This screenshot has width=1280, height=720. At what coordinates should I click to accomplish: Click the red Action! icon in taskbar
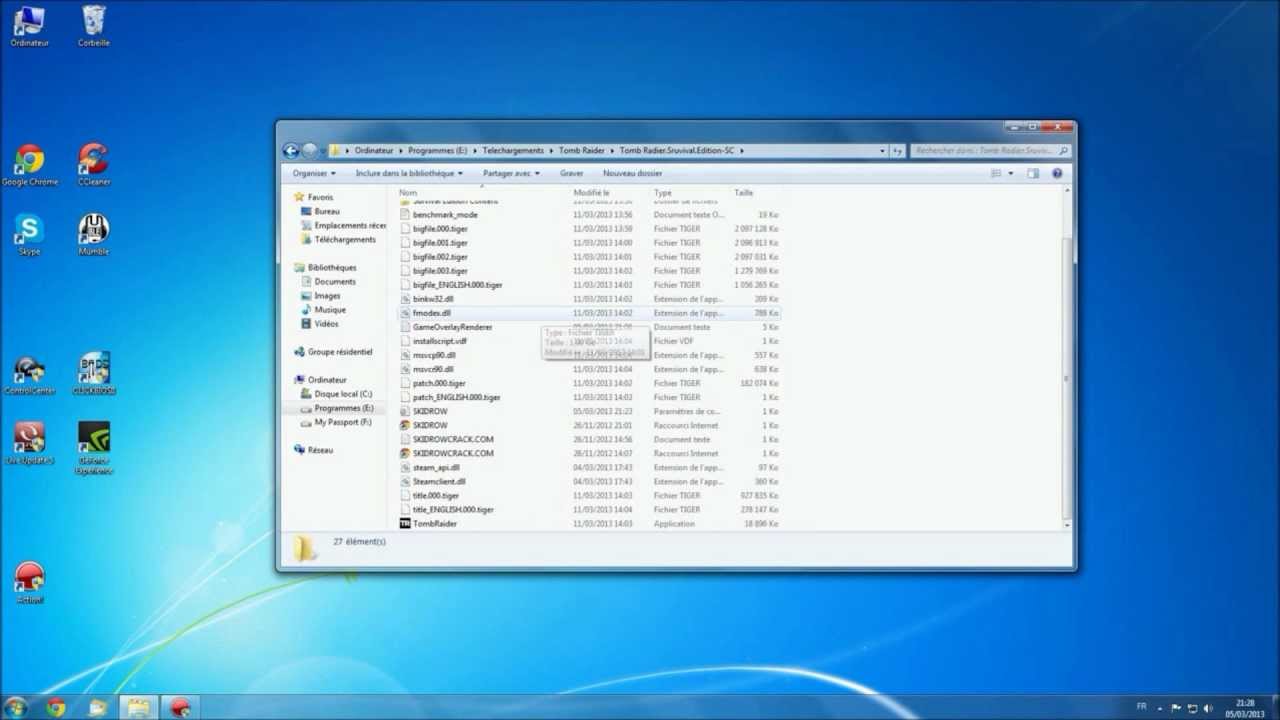180,707
